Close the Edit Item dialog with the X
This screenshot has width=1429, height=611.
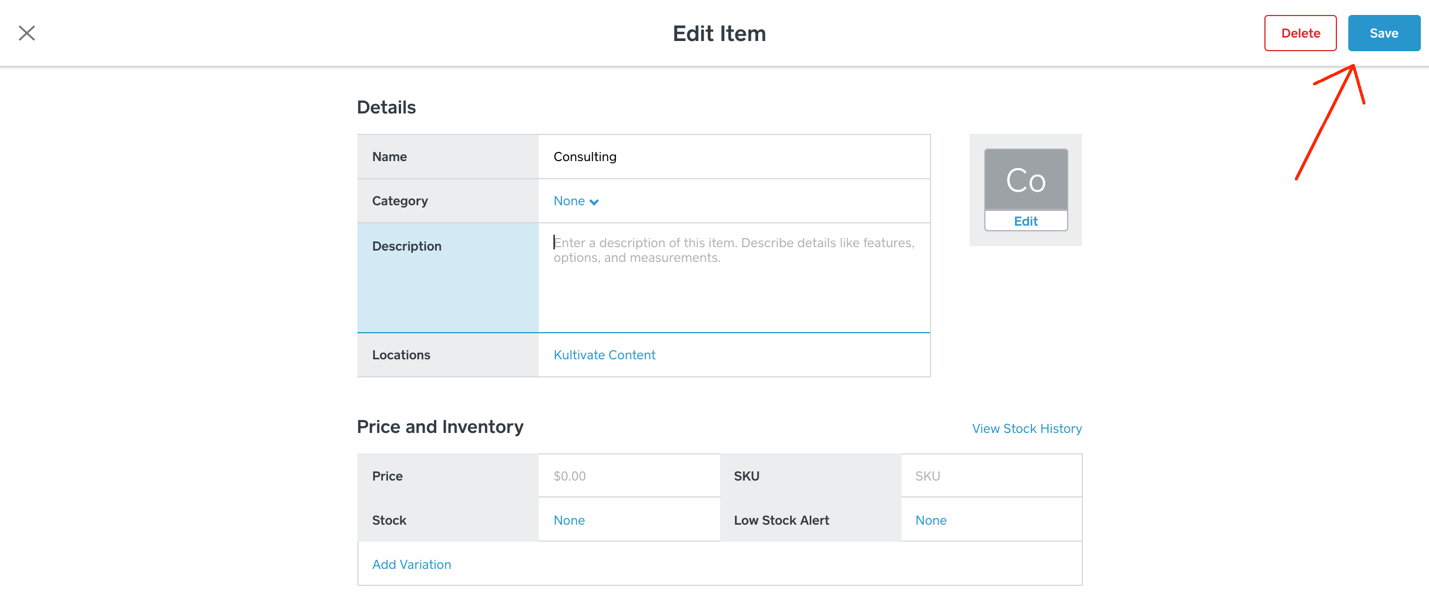[27, 33]
